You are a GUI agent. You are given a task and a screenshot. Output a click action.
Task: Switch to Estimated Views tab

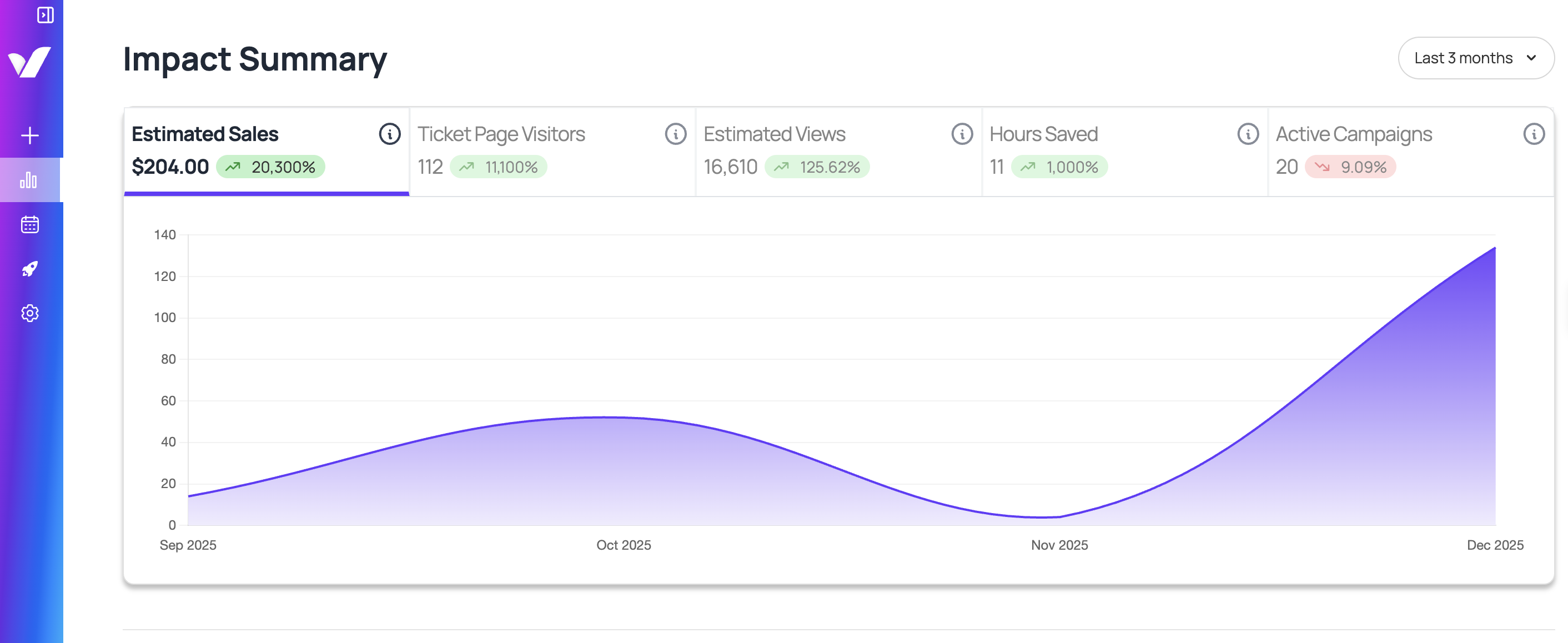(774, 134)
